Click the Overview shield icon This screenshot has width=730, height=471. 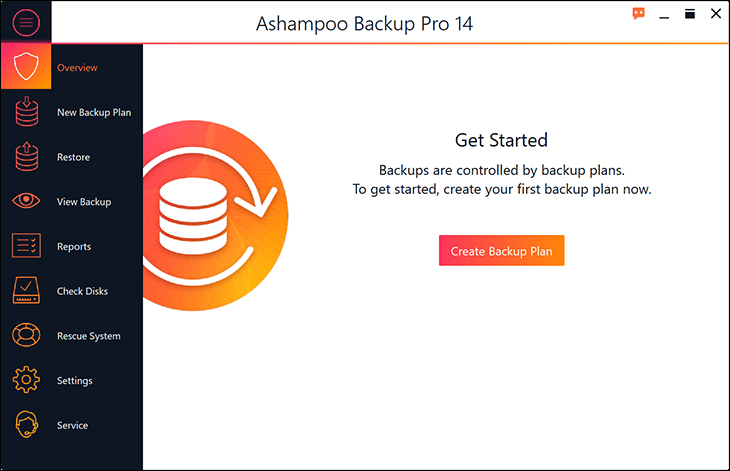tap(26, 68)
